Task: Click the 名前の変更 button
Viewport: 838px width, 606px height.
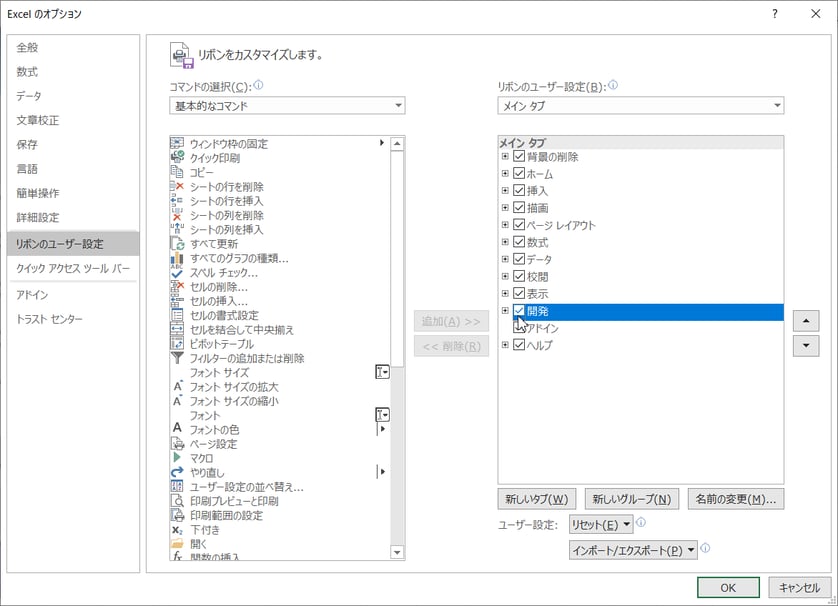Action: click(736, 499)
